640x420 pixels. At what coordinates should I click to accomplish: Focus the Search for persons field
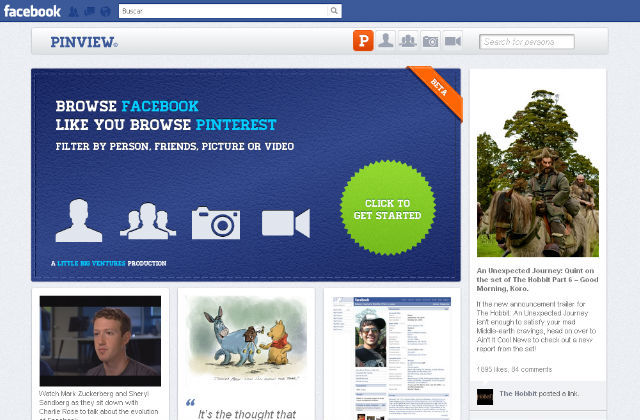click(x=527, y=42)
